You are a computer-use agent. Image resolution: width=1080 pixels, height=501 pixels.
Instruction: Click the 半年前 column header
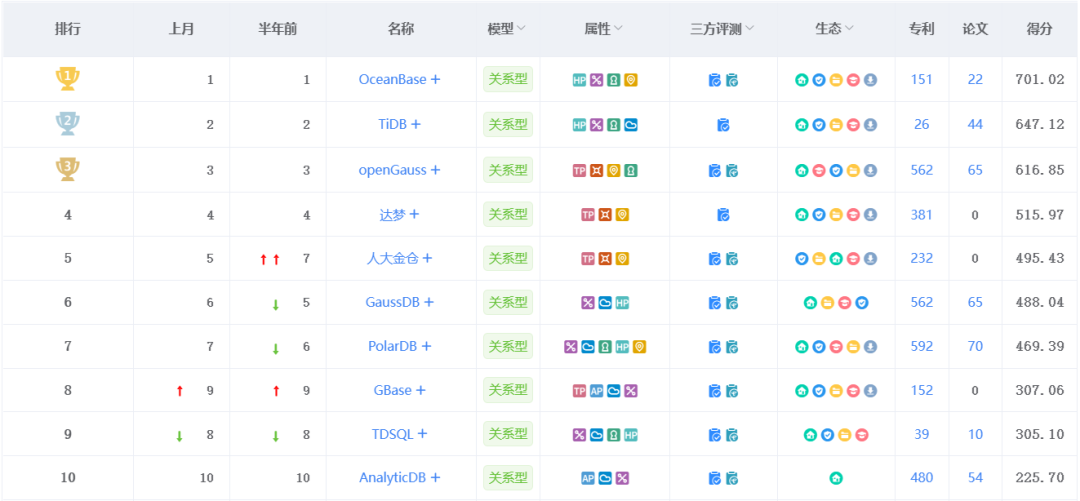point(278,28)
